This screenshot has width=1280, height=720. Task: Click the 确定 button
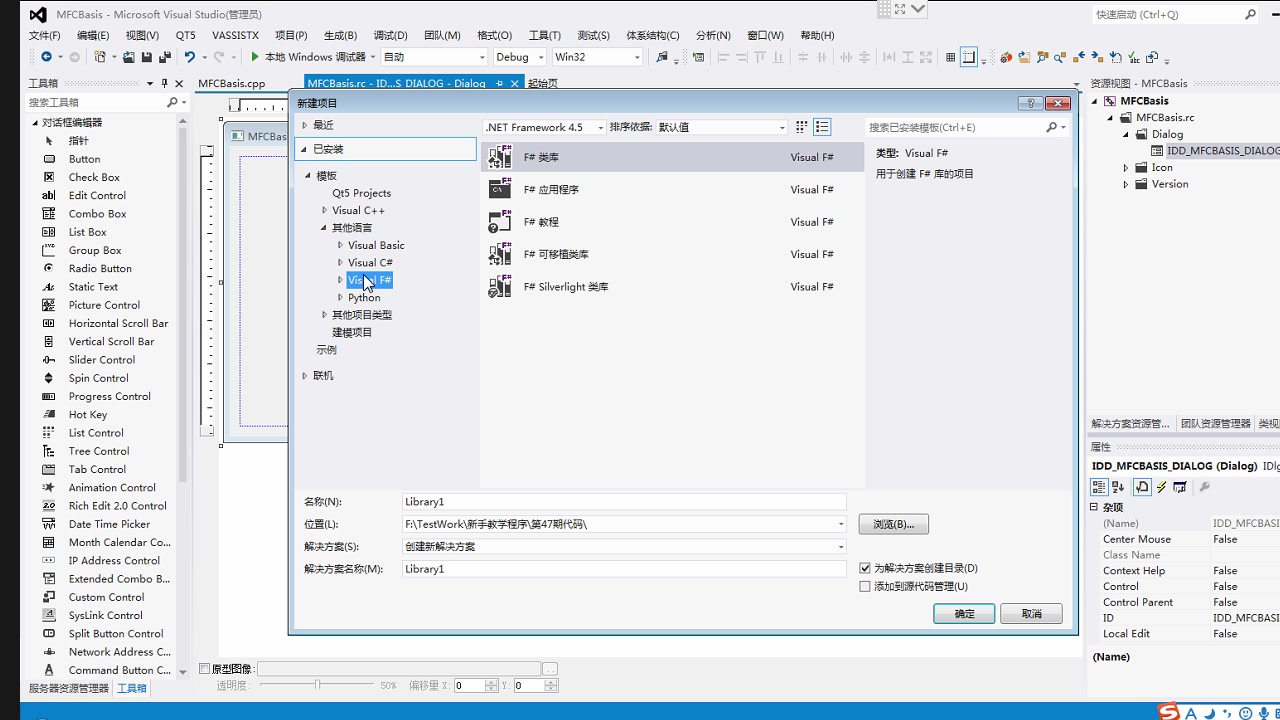[x=964, y=614]
